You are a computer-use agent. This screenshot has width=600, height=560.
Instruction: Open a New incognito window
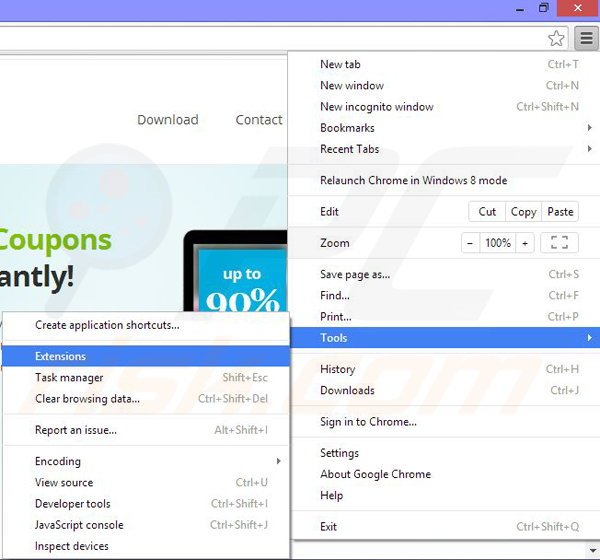(x=445, y=106)
